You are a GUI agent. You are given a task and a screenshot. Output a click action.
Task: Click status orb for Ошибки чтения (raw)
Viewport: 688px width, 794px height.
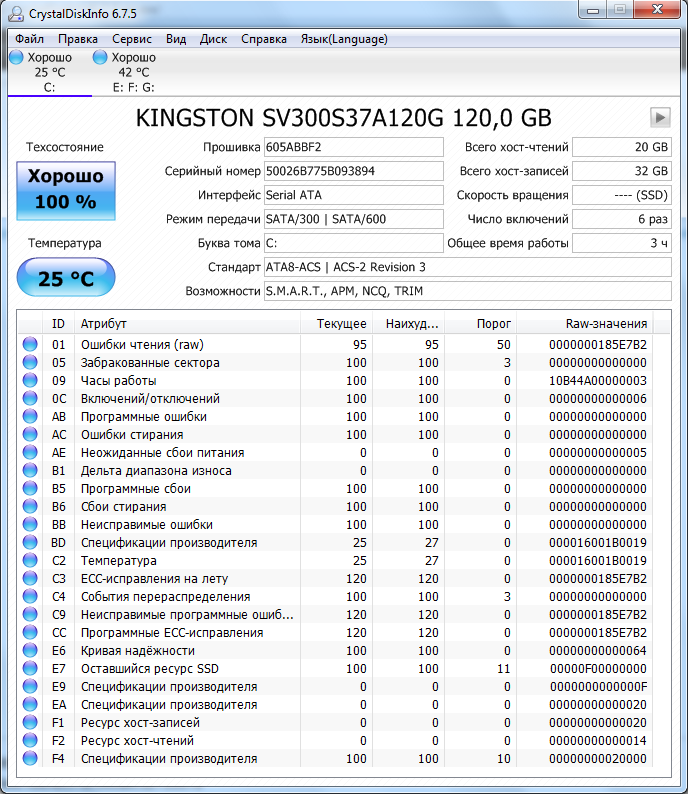click(x=30, y=345)
